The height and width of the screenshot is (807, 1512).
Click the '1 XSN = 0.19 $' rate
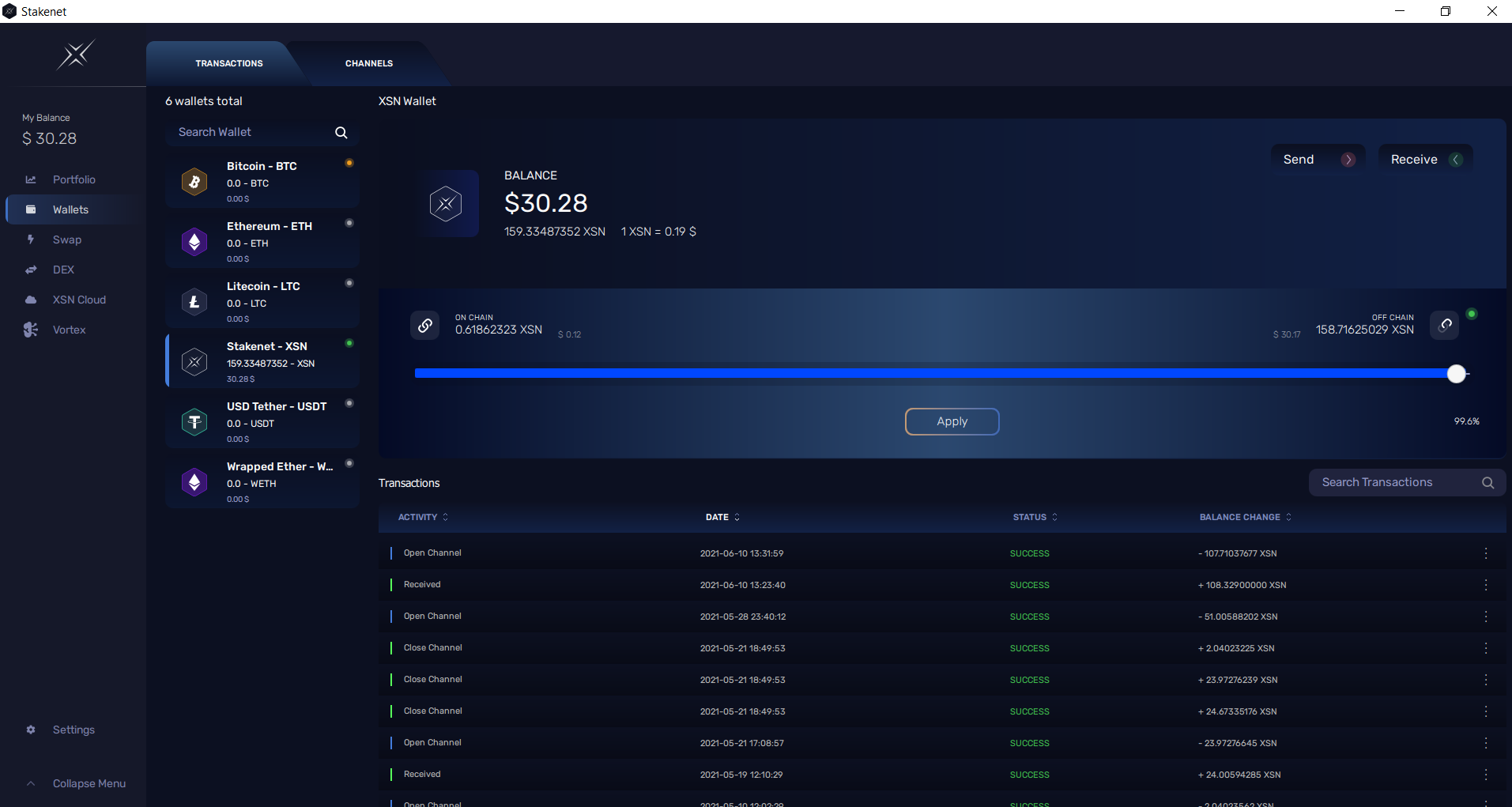point(658,232)
